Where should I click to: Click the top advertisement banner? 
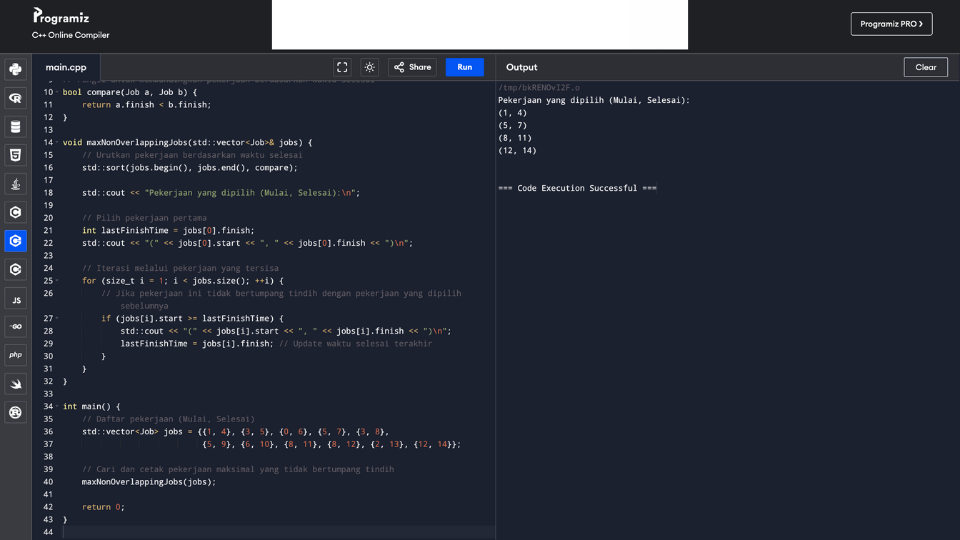(x=480, y=24)
